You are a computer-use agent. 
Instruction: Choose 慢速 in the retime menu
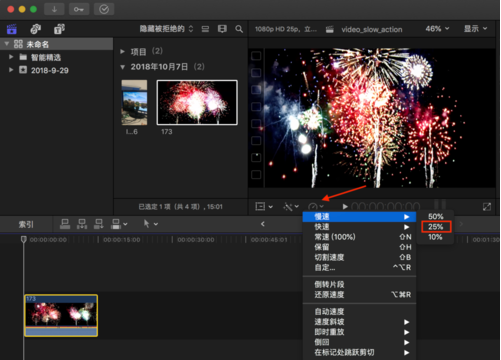(359, 217)
